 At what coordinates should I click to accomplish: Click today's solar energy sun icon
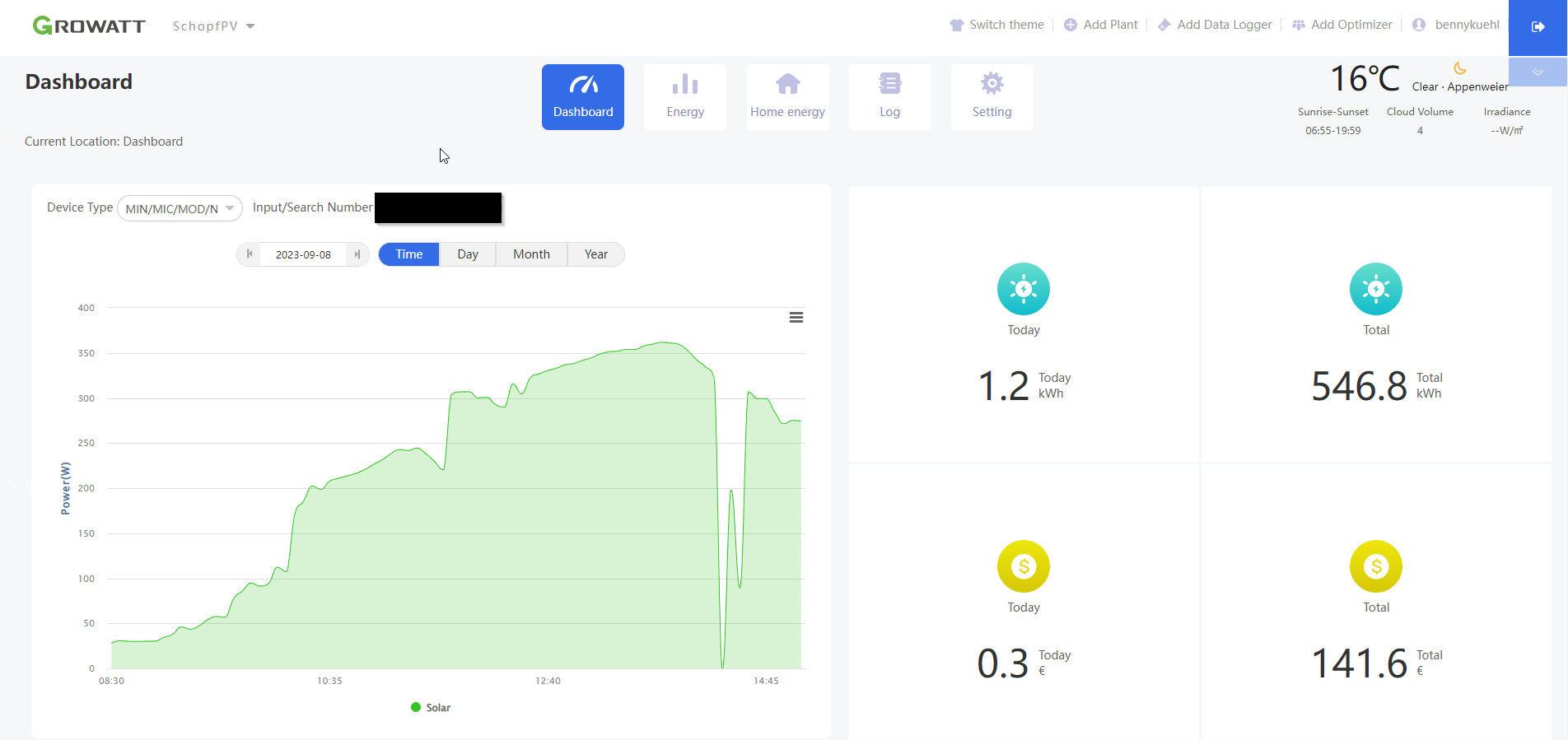click(1023, 289)
